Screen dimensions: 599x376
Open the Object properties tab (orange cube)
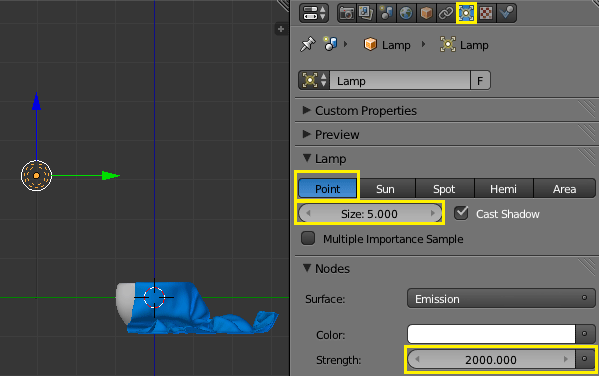click(x=426, y=13)
